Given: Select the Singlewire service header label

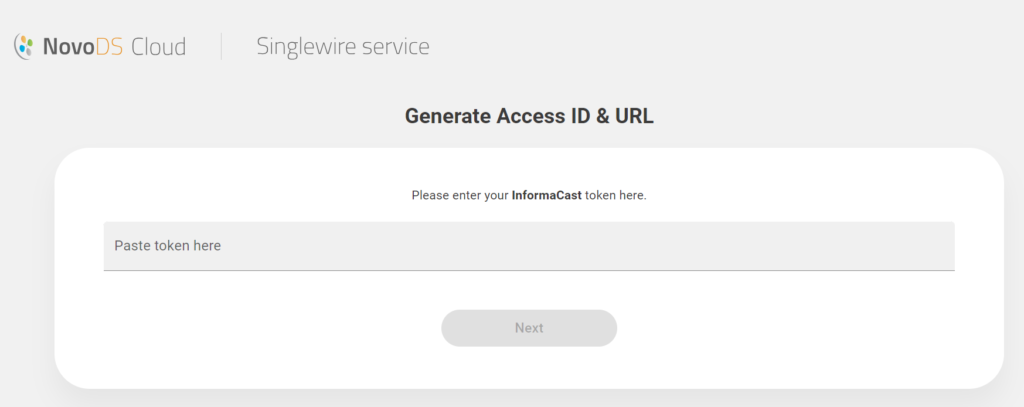Looking at the screenshot, I should pos(343,47).
